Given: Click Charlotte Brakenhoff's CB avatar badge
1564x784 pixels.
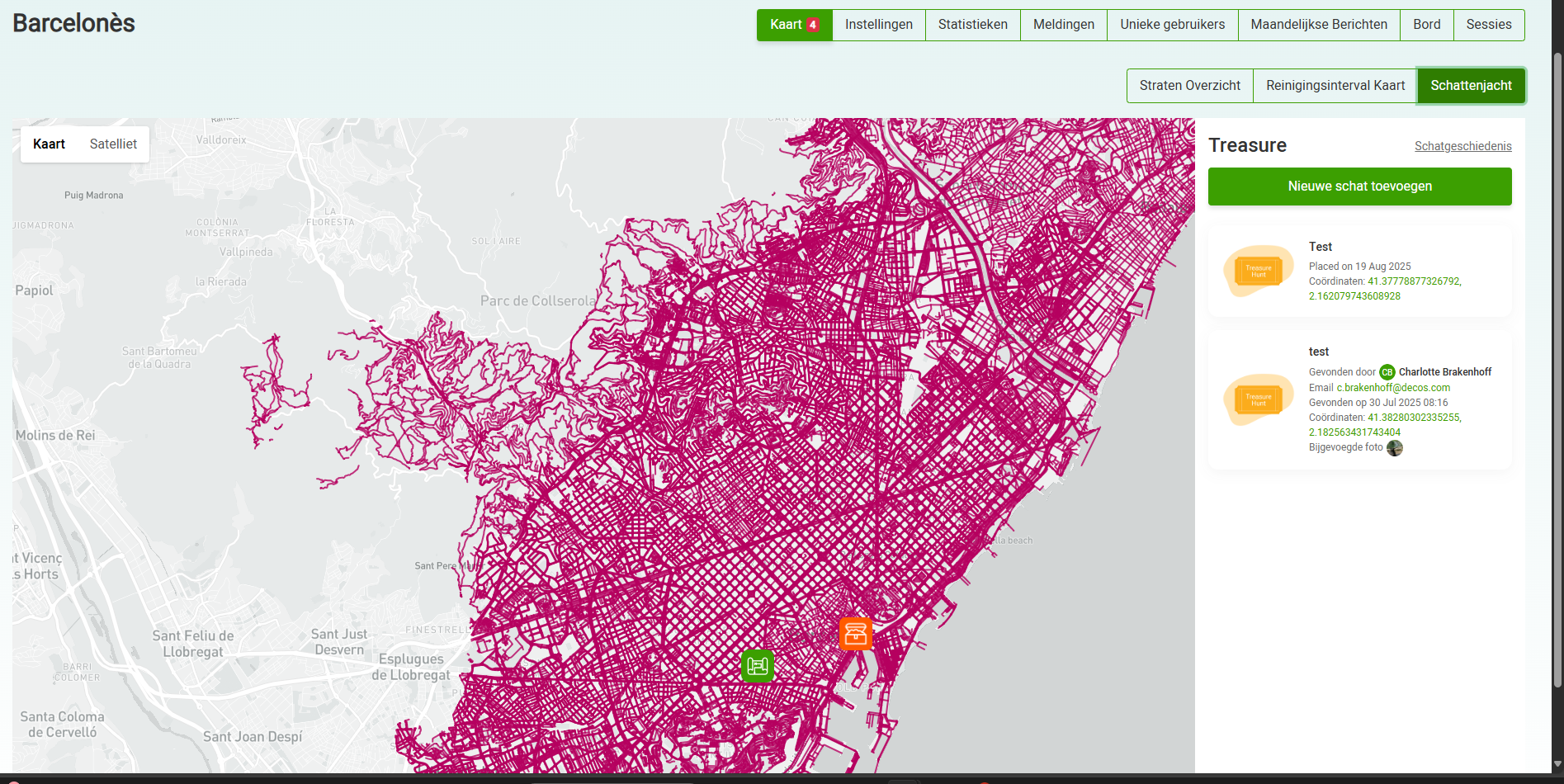Looking at the screenshot, I should [x=1387, y=372].
